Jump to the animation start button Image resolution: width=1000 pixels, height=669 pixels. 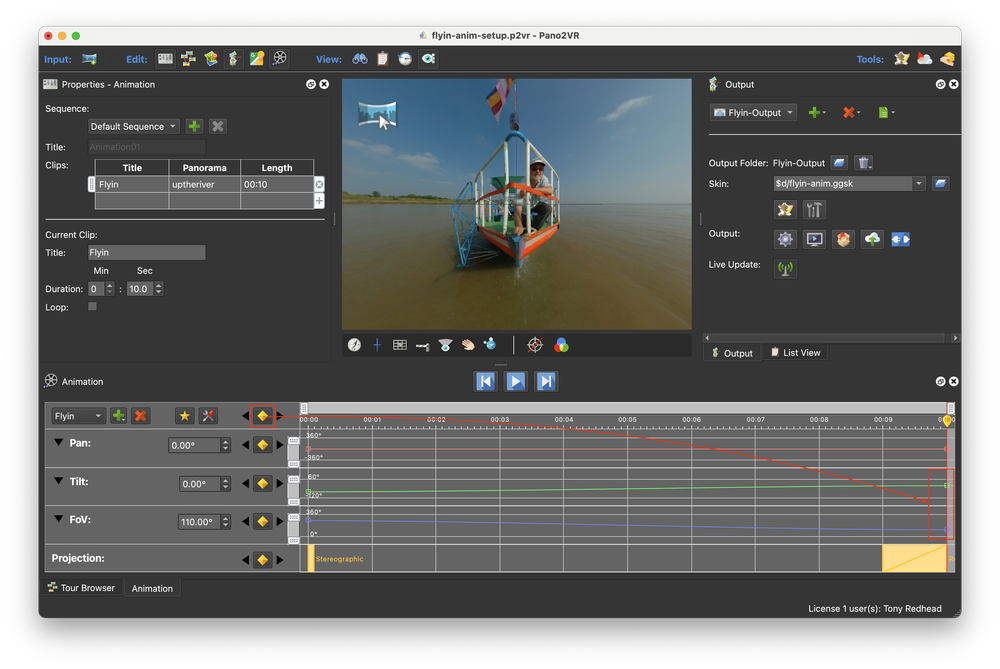(485, 381)
